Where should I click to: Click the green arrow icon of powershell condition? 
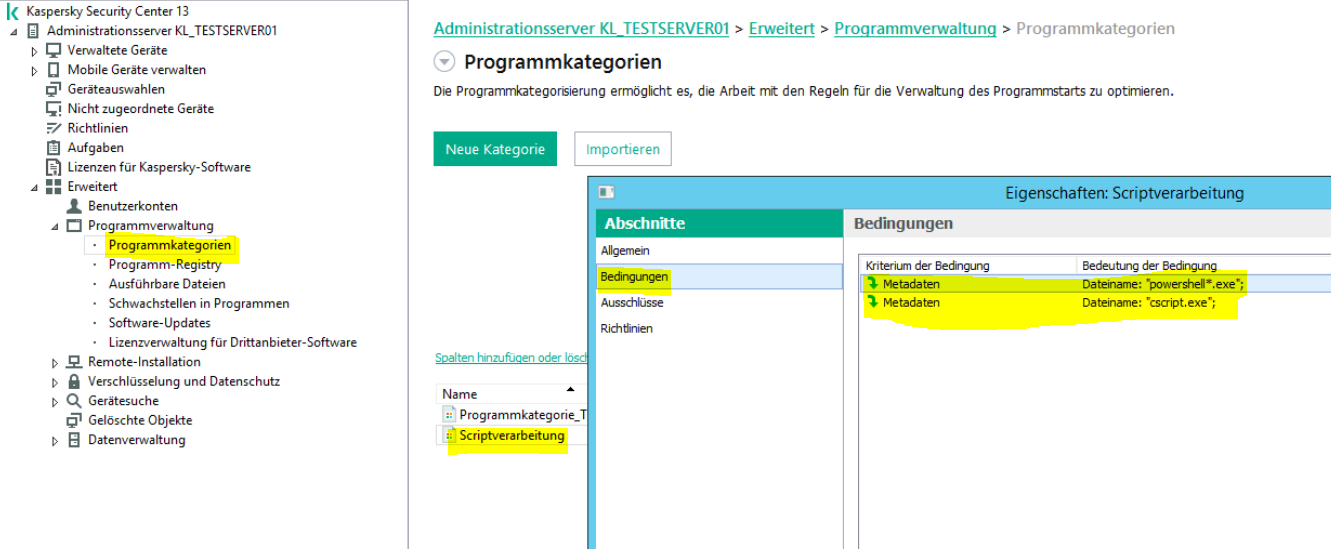click(872, 284)
